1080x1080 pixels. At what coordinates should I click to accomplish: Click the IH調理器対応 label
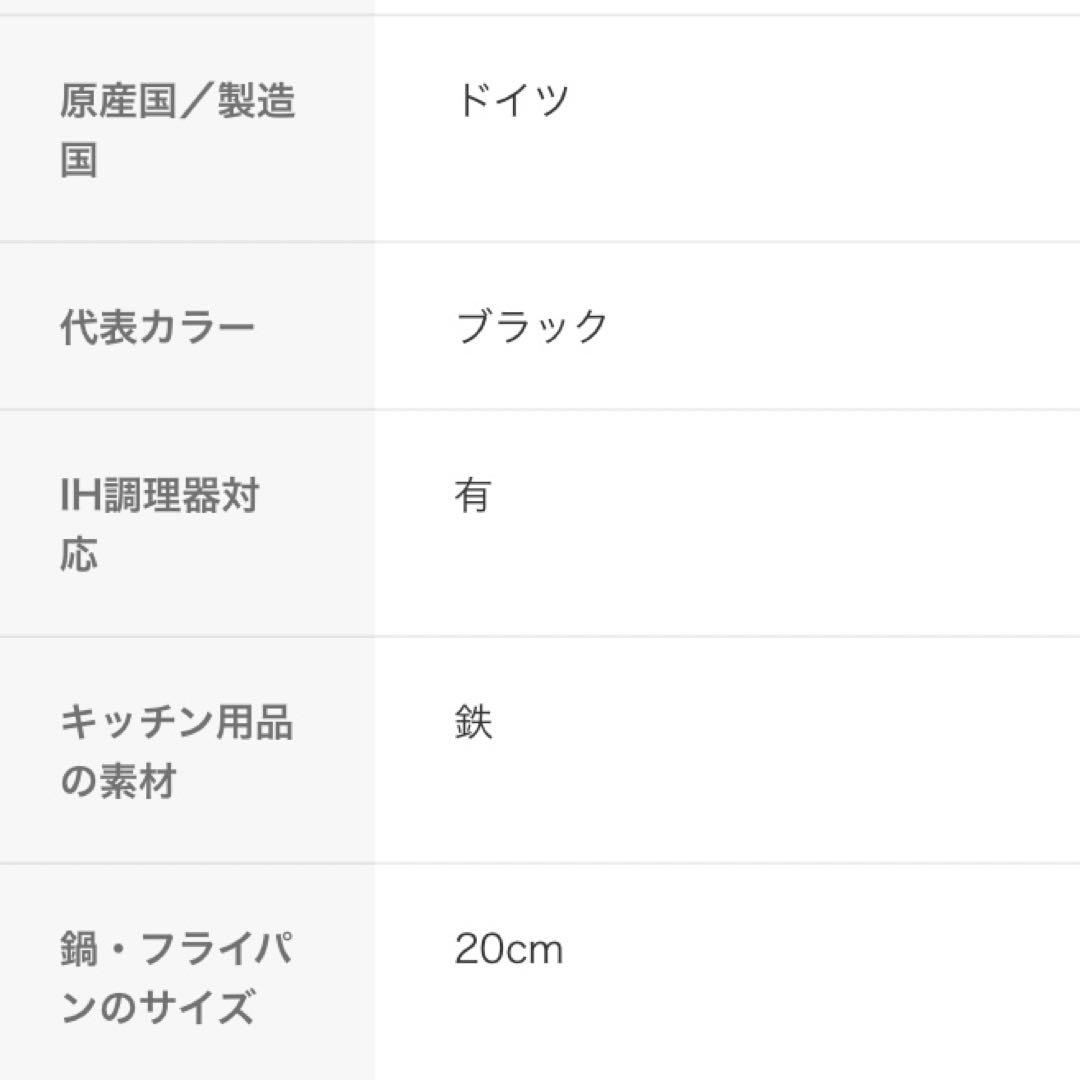(x=159, y=524)
